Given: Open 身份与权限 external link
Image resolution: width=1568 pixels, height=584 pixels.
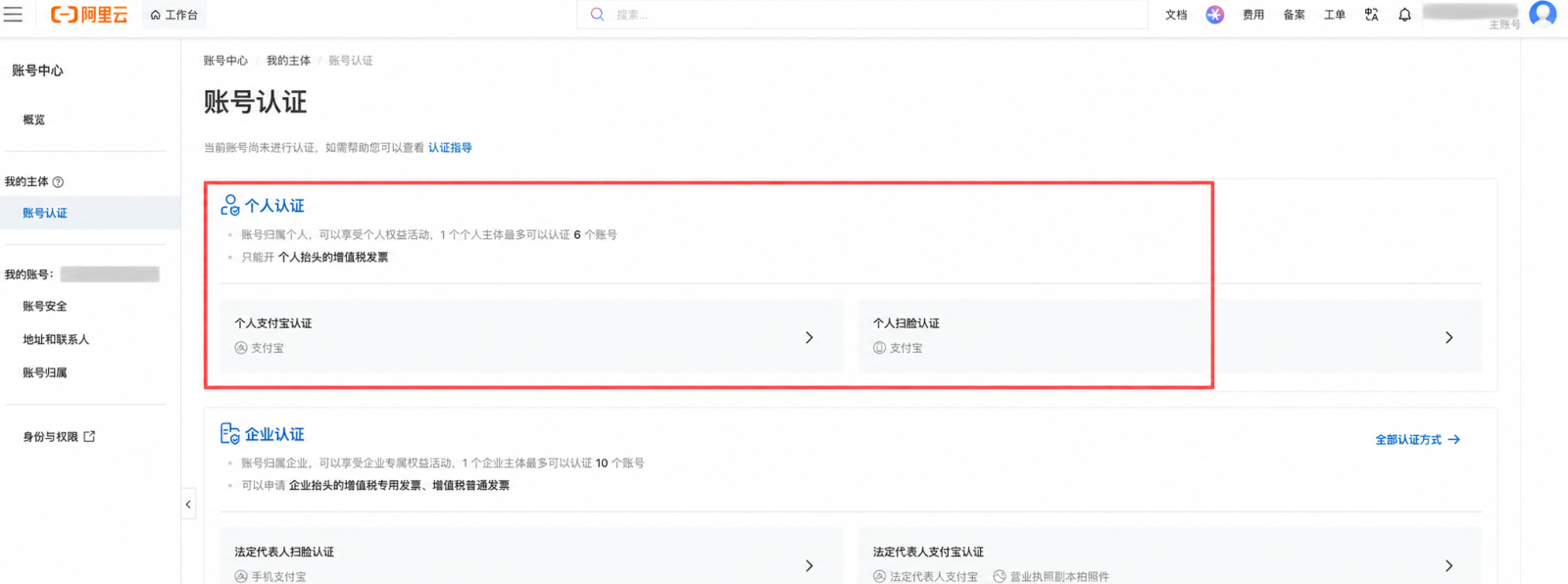Looking at the screenshot, I should 59,437.
